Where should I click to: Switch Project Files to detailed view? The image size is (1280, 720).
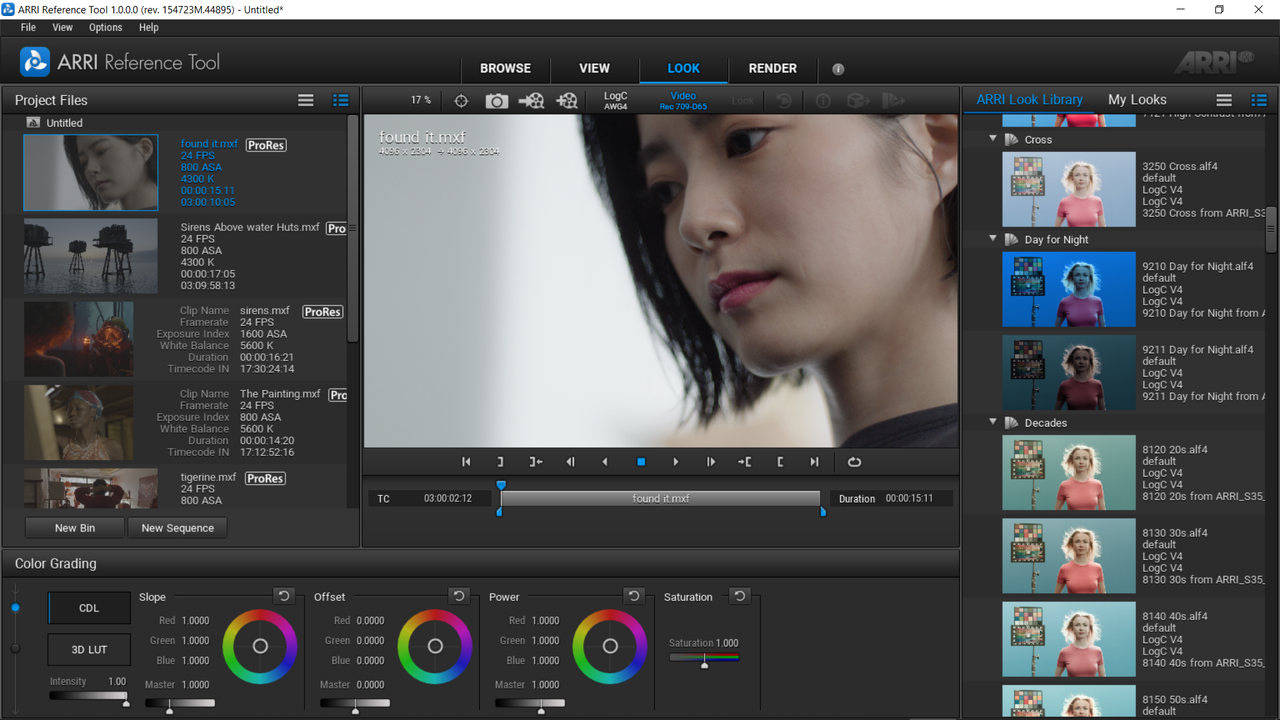click(x=340, y=100)
